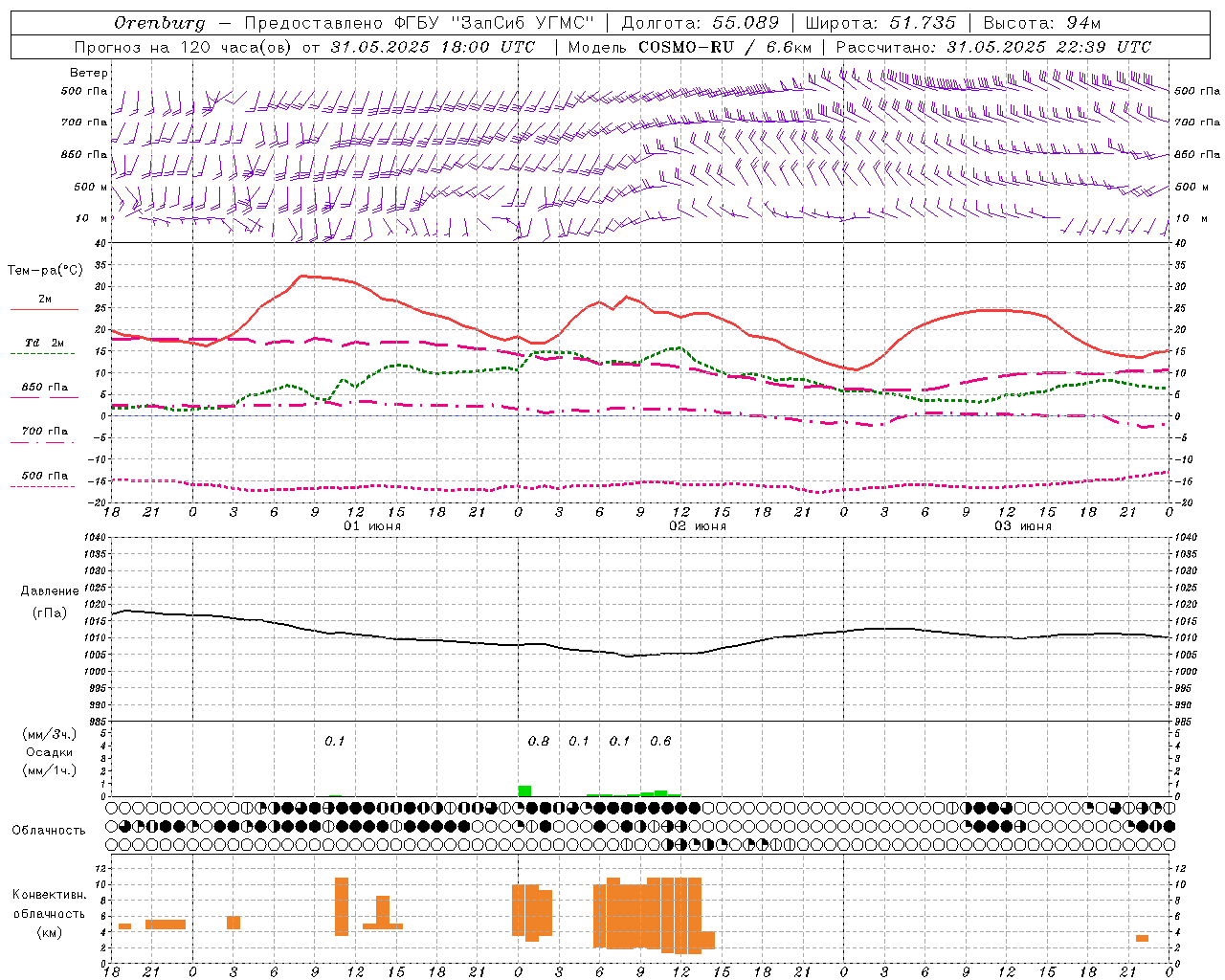Image resolution: width=1225 pixels, height=980 pixels.
Task: Select the 'Тем-ра(°C)' temperature label
Action: pyautogui.click(x=45, y=271)
